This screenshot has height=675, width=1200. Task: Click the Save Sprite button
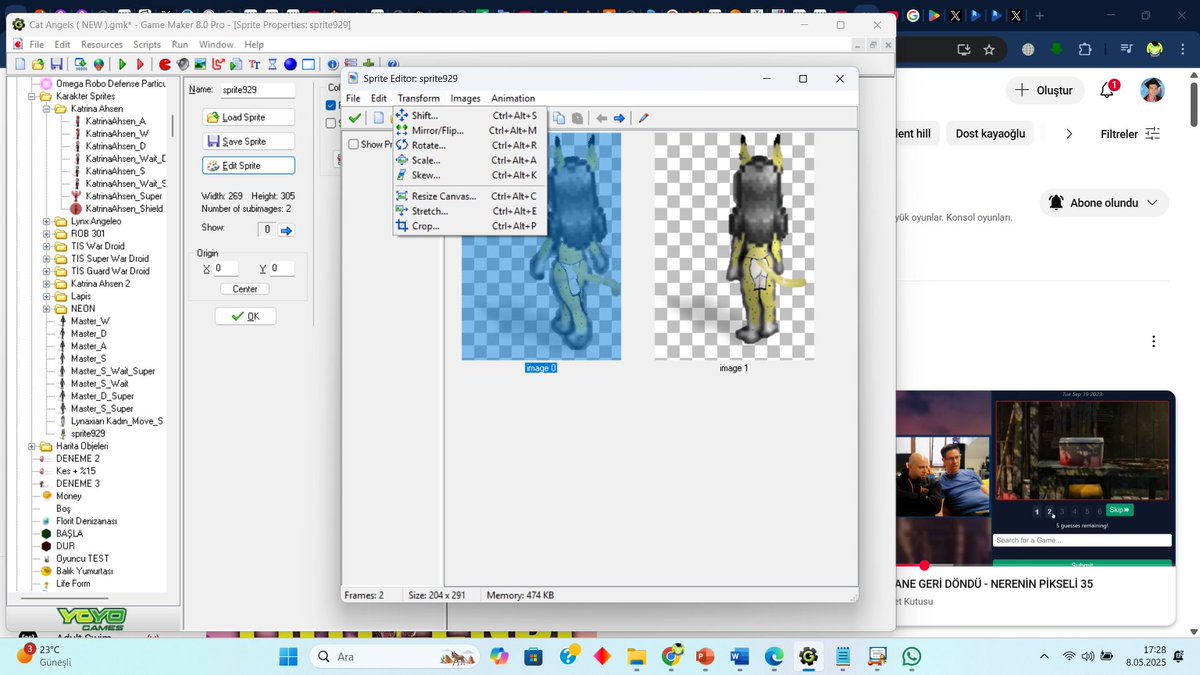(248, 141)
